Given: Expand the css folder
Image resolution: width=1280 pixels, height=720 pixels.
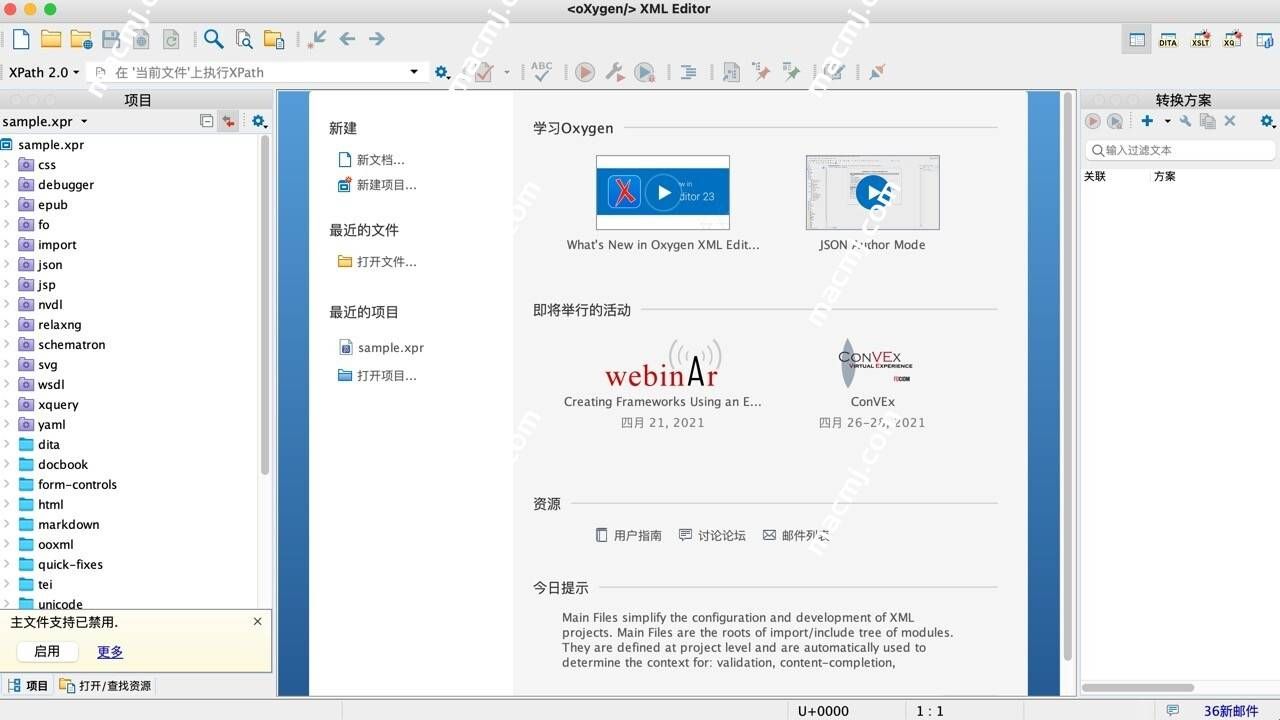Looking at the screenshot, I should [x=7, y=164].
